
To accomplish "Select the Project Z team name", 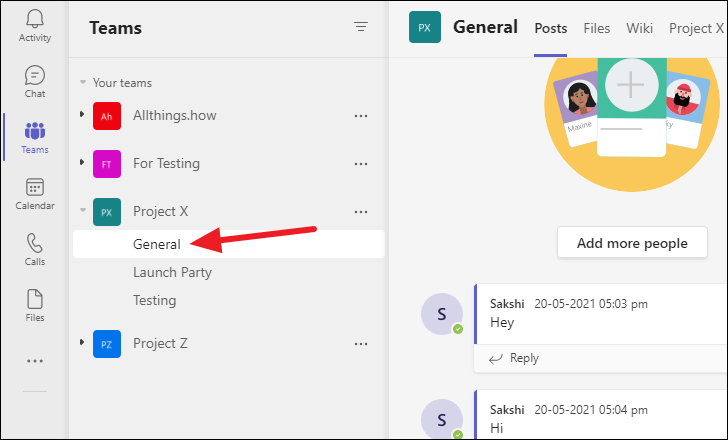I will pos(160,343).
